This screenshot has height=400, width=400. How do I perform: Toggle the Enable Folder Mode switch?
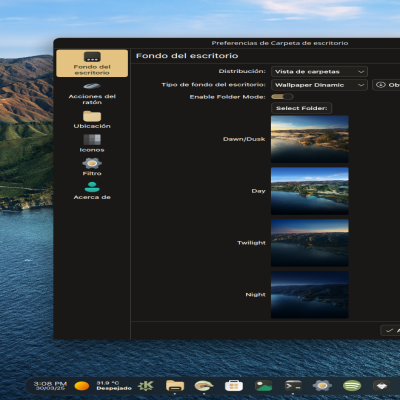(282, 97)
